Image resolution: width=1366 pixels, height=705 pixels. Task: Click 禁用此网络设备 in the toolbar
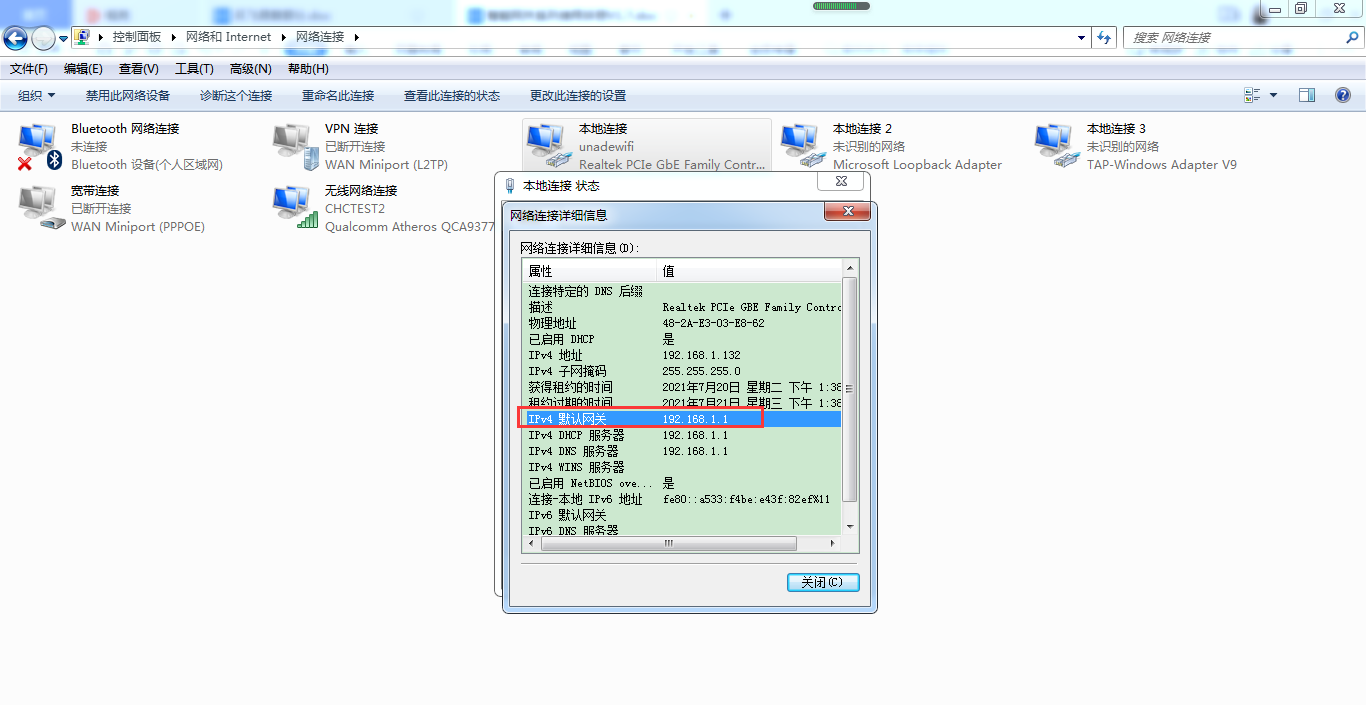click(128, 96)
